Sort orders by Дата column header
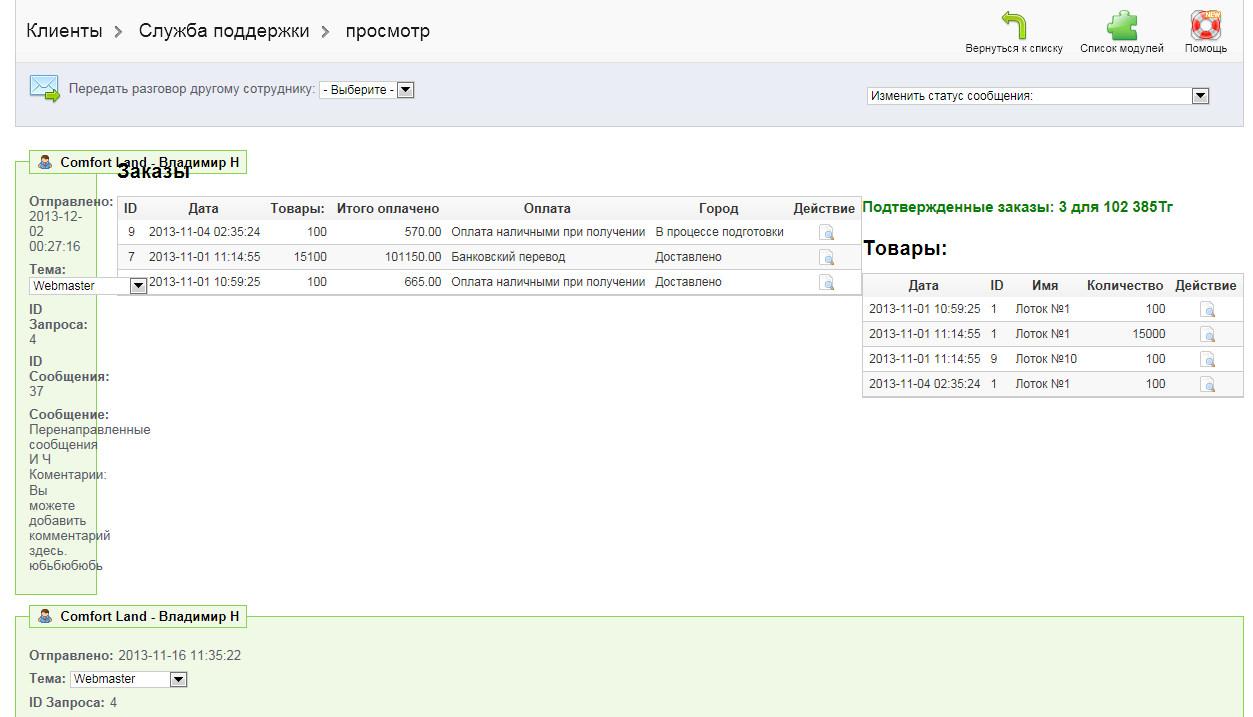 tap(203, 209)
